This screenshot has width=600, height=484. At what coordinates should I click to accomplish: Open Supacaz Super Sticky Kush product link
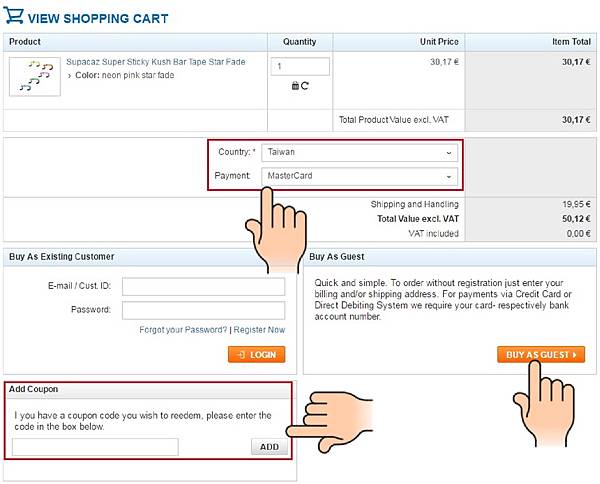pyautogui.click(x=156, y=62)
